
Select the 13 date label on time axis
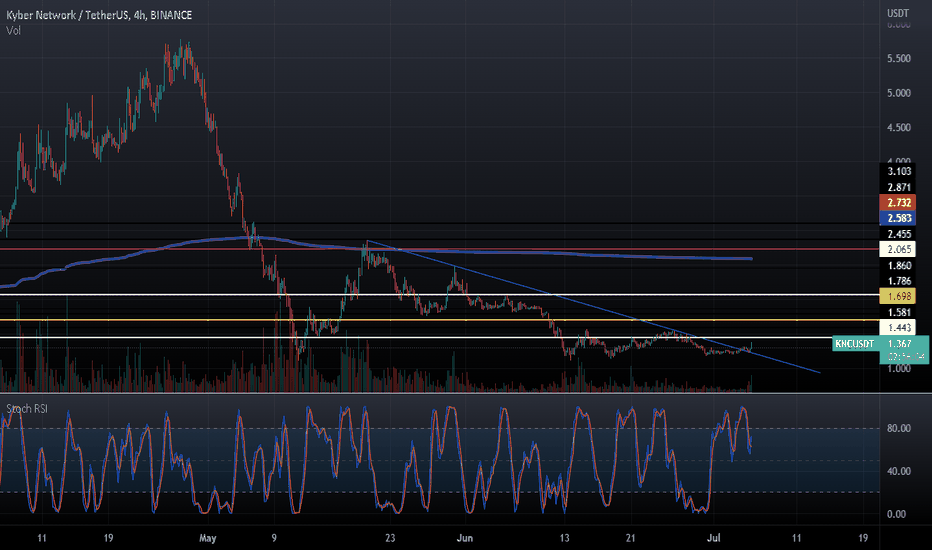click(564, 538)
